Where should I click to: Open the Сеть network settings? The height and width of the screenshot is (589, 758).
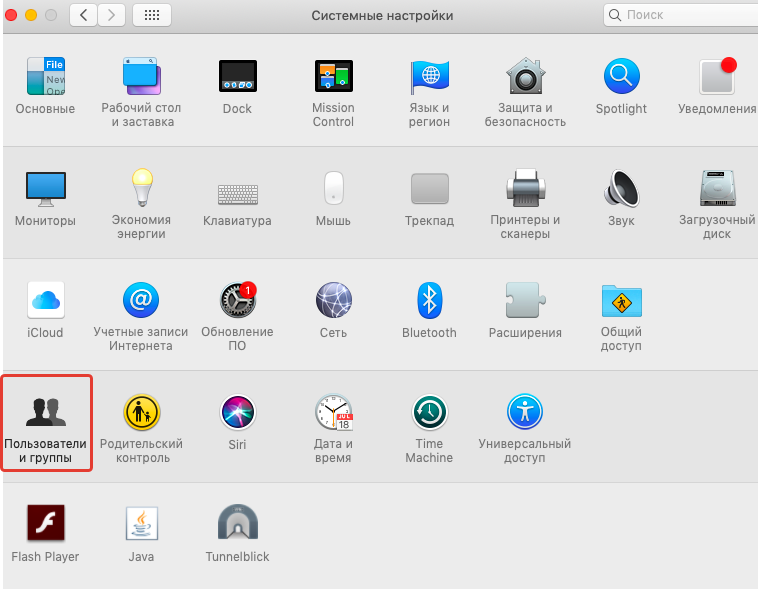click(334, 300)
